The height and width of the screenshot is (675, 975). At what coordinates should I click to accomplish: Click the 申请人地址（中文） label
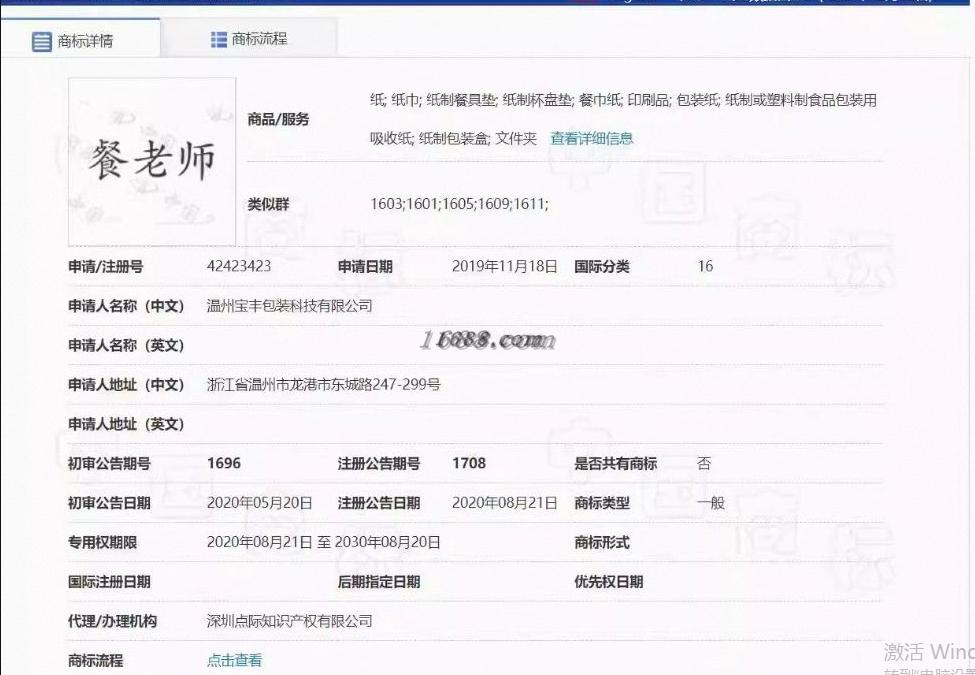(x=126, y=385)
